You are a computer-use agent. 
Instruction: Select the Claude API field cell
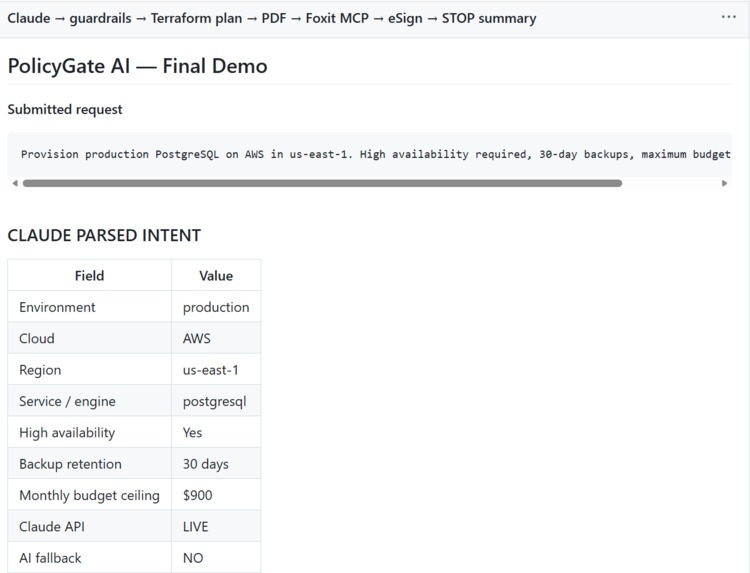(x=89, y=526)
